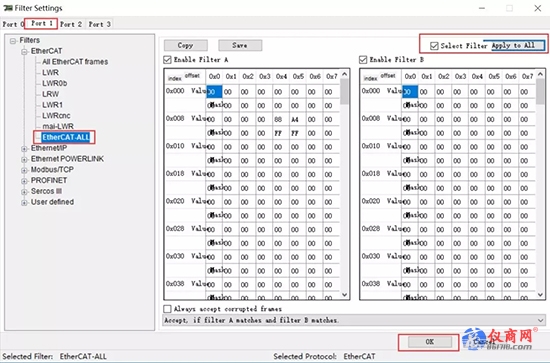Check Always accept corrupted frames
550x363 pixels.
click(168, 309)
